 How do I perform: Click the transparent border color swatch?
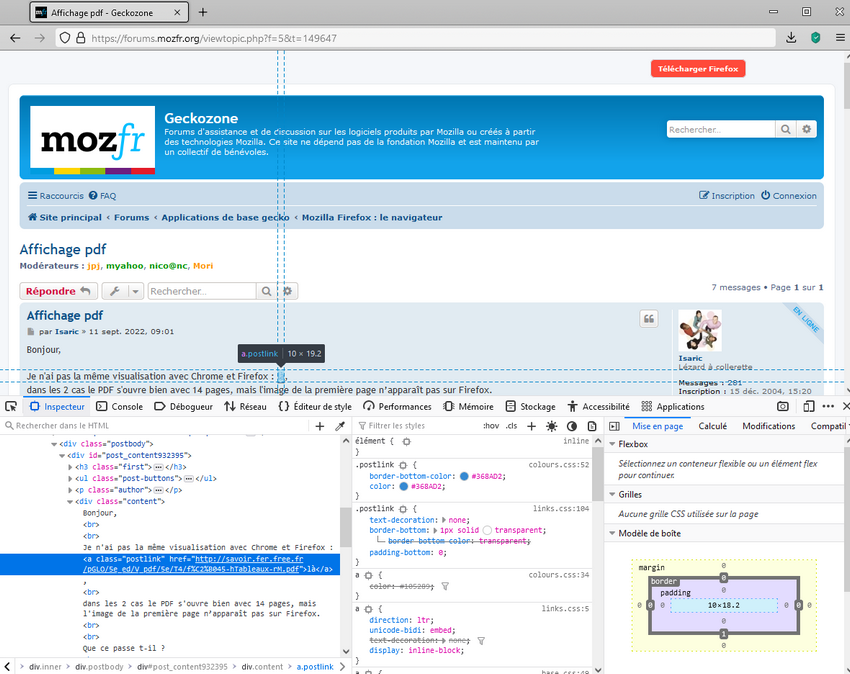click(487, 530)
